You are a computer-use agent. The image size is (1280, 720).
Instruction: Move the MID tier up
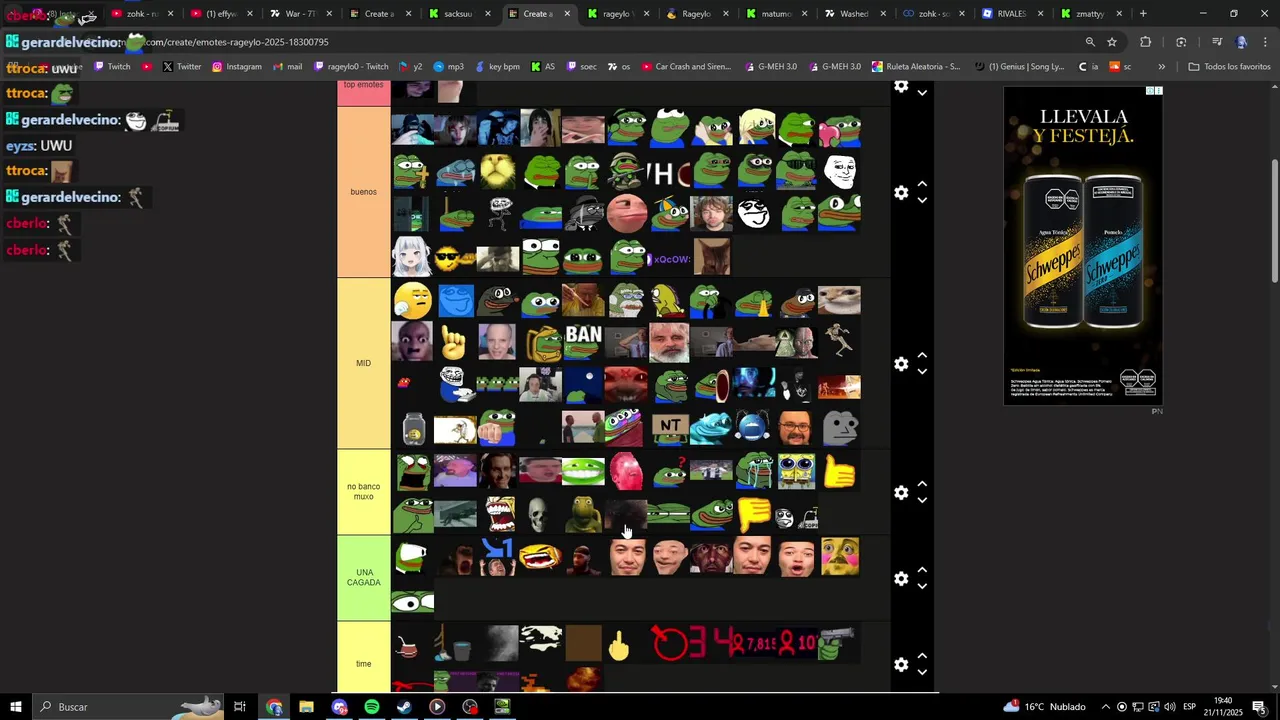tap(922, 356)
